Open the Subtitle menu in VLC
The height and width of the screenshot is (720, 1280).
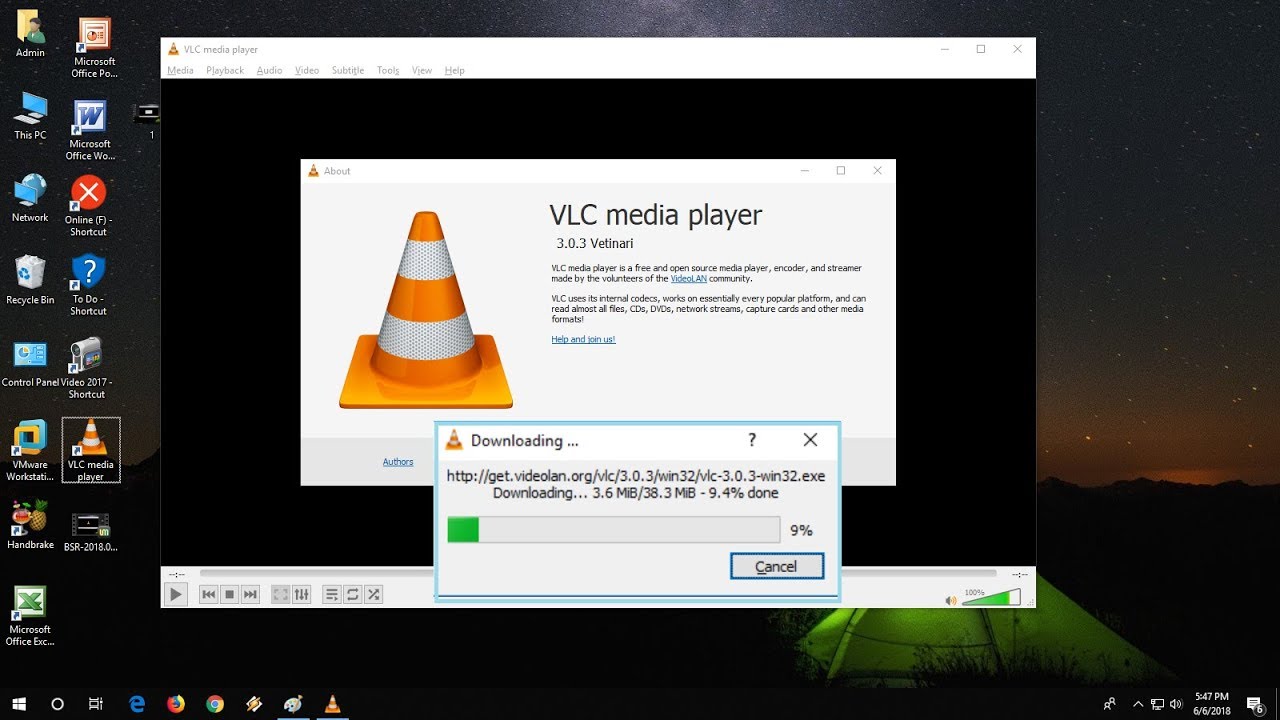tap(348, 70)
